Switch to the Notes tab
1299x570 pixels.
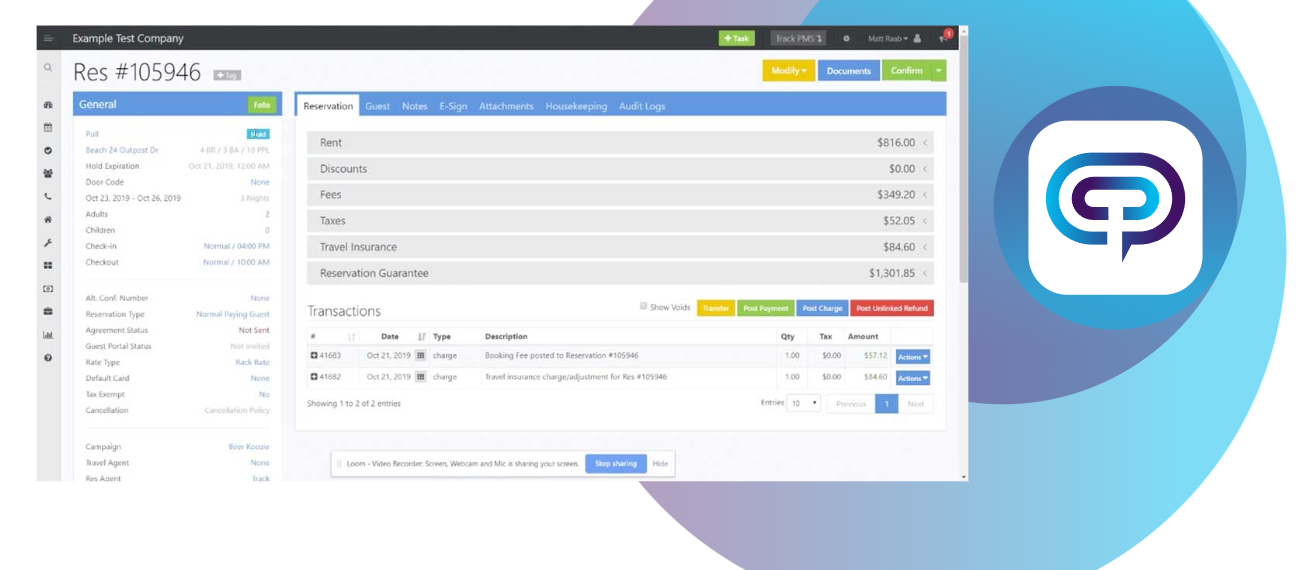coord(415,106)
